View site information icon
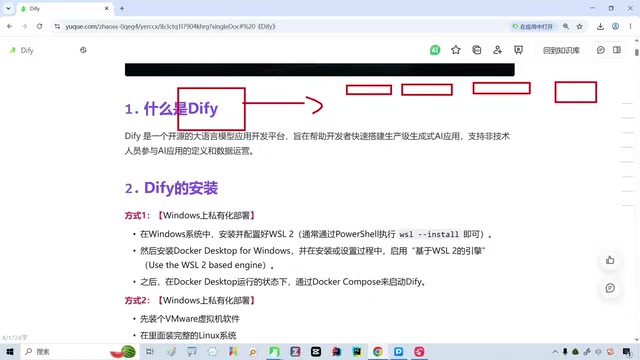640x360 pixels. (57, 27)
